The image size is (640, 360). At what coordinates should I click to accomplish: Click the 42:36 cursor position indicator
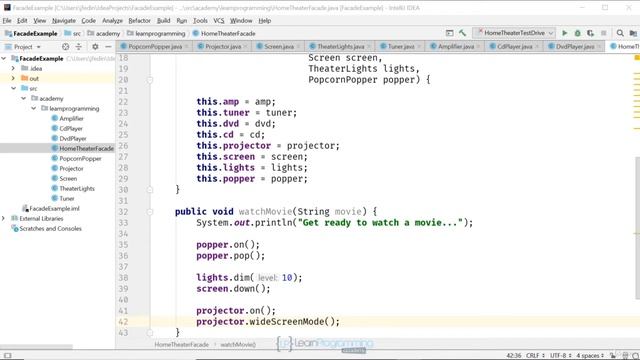(x=513, y=356)
